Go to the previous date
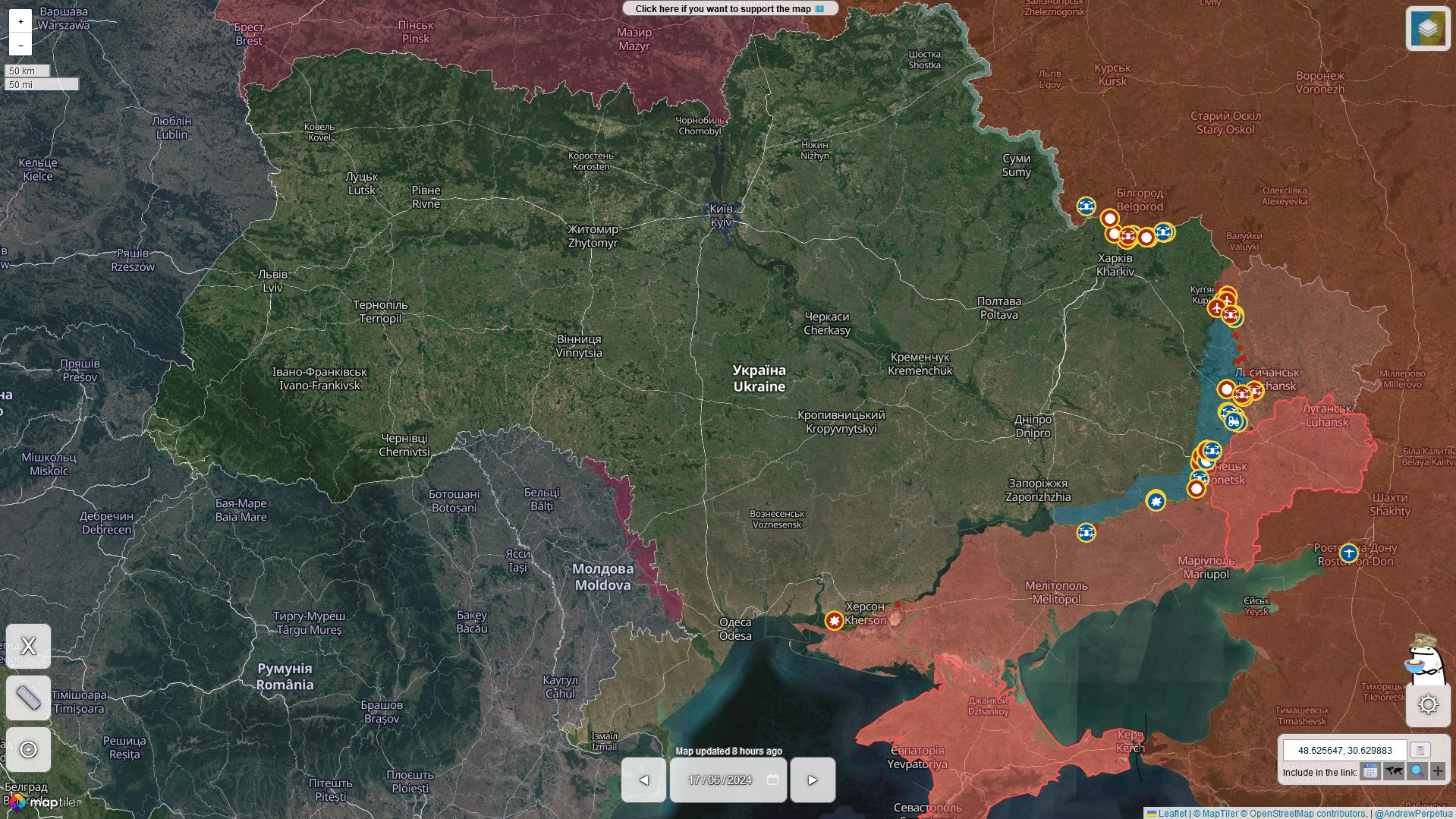 click(x=643, y=780)
